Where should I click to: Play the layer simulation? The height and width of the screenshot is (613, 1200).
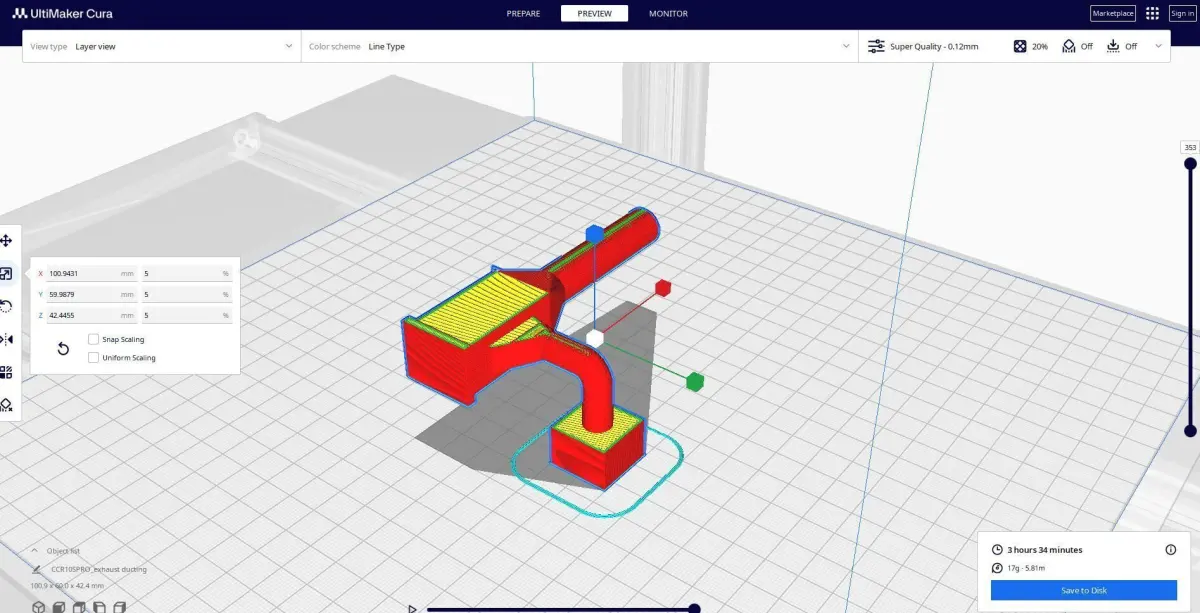pyautogui.click(x=412, y=608)
